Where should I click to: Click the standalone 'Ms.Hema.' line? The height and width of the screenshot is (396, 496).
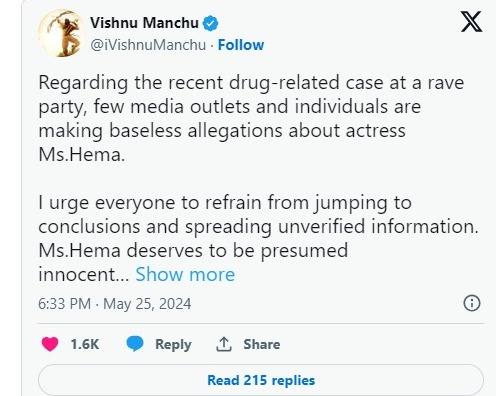coord(82,154)
